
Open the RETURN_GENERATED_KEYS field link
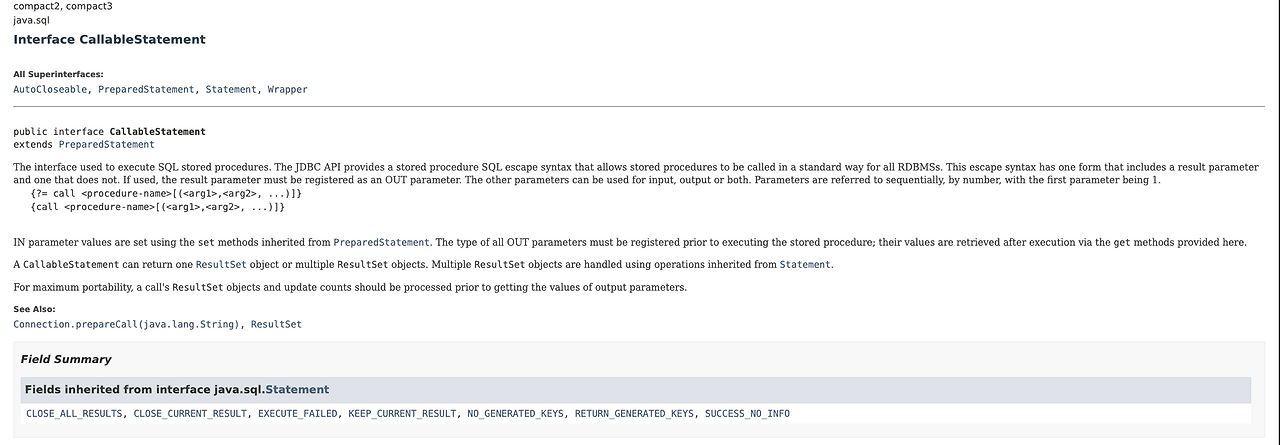[634, 414]
